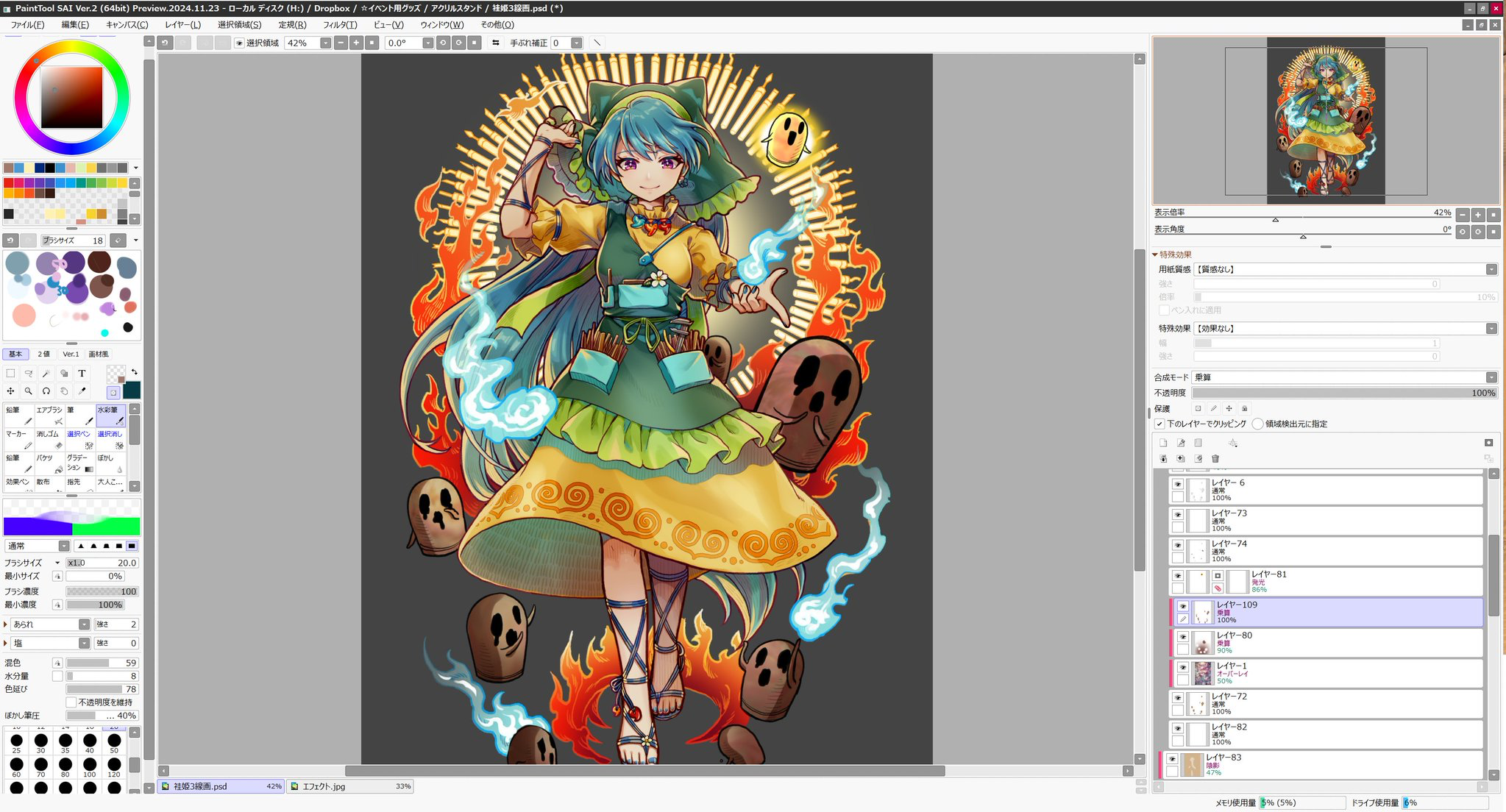Open the フィルタ(T) menu

pos(339,24)
